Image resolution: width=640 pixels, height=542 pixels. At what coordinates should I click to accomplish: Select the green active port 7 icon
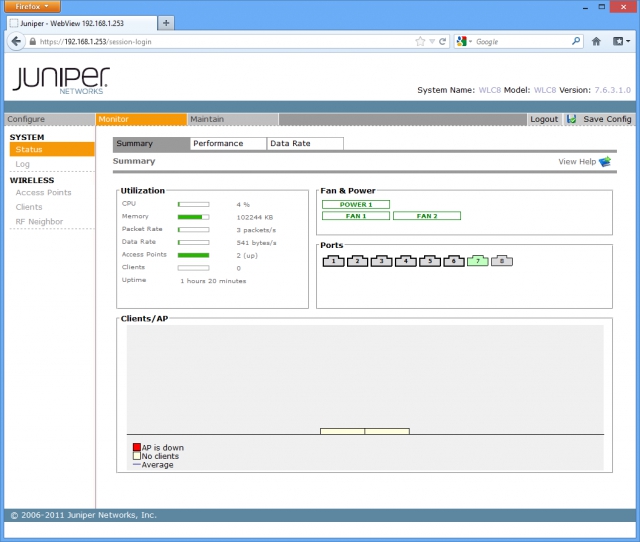[x=478, y=261]
